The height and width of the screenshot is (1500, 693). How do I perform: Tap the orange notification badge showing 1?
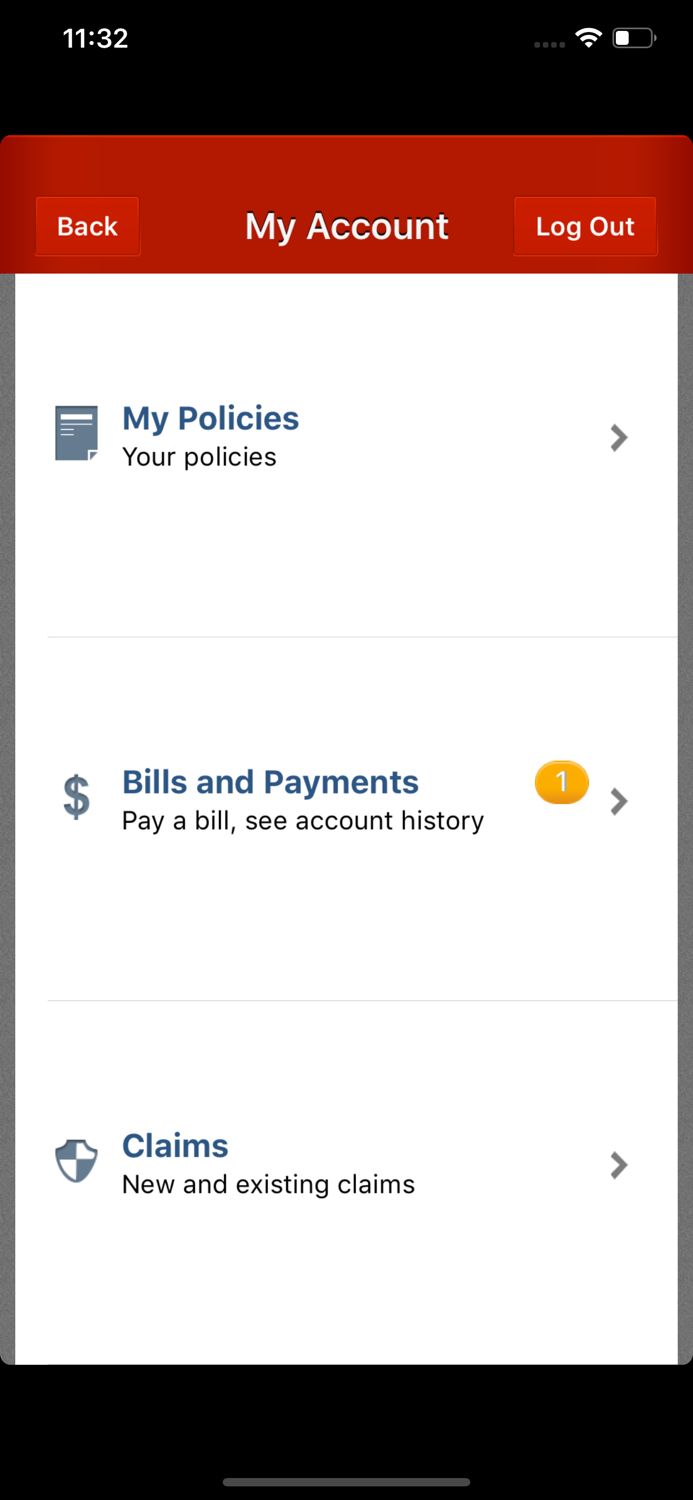point(561,782)
